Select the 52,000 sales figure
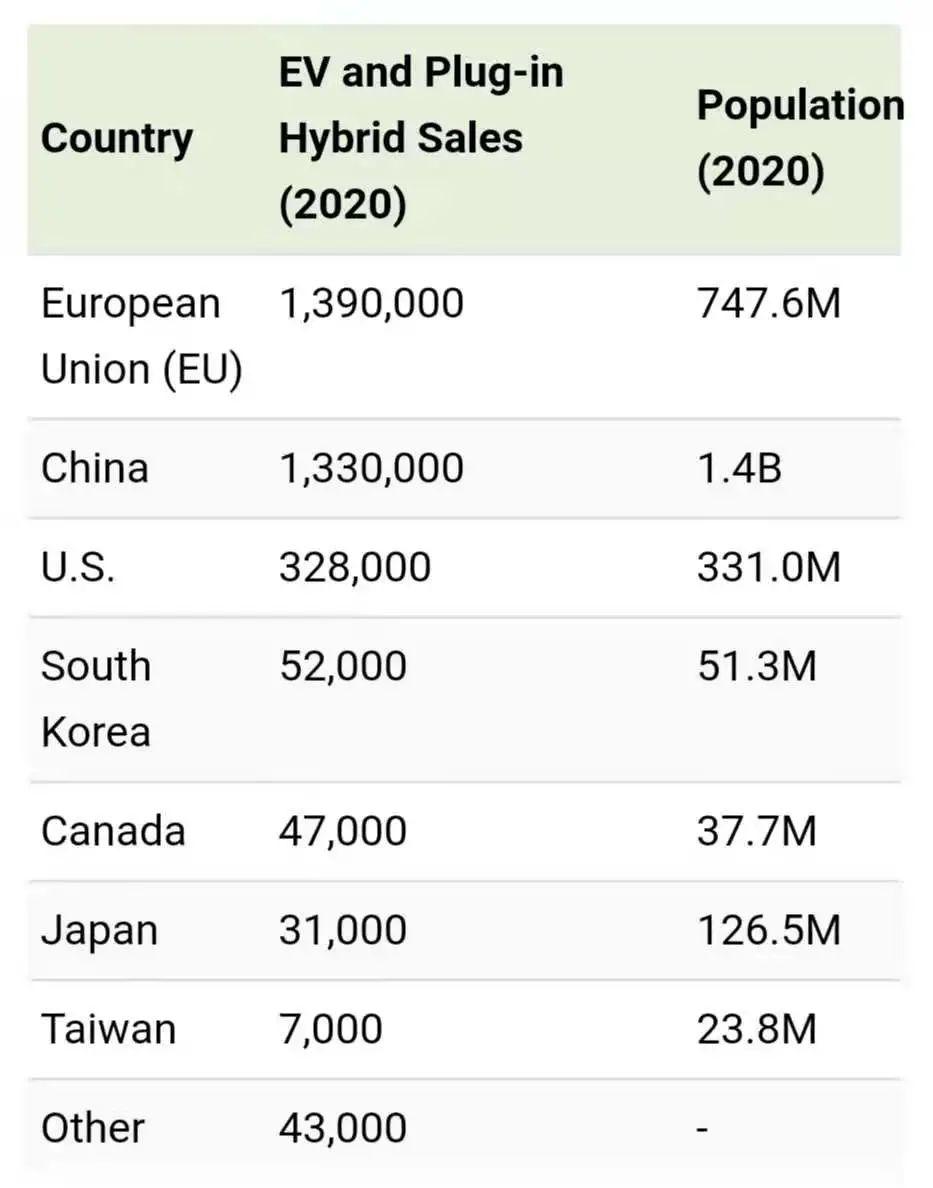 click(343, 666)
